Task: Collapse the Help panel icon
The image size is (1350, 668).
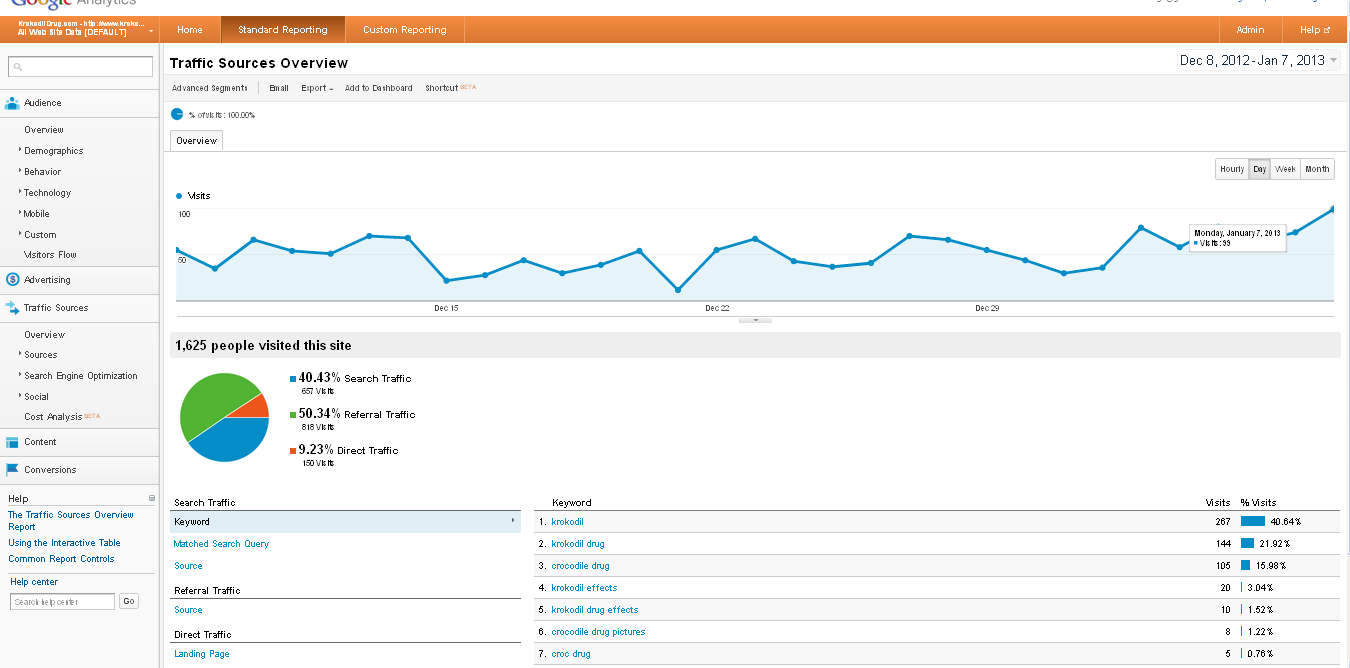Action: click(x=152, y=498)
